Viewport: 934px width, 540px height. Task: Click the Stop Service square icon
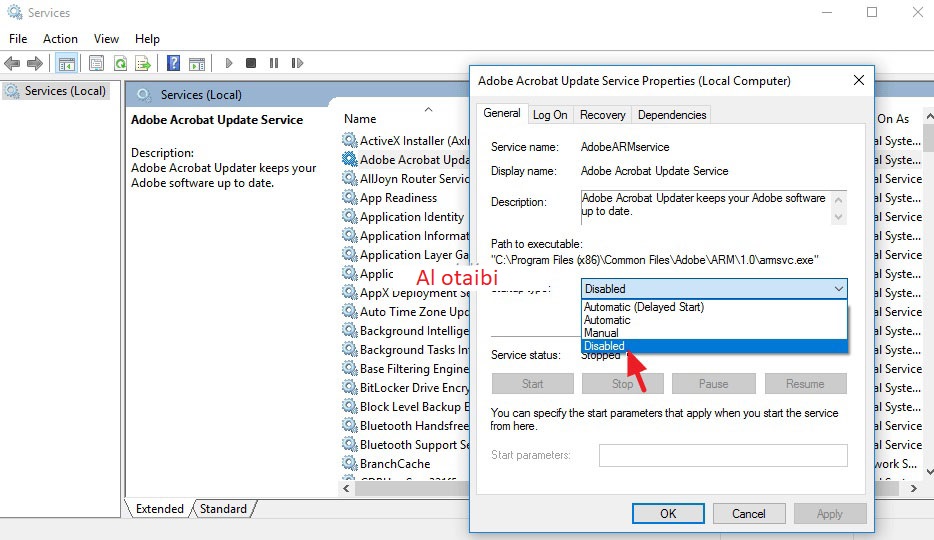click(251, 63)
